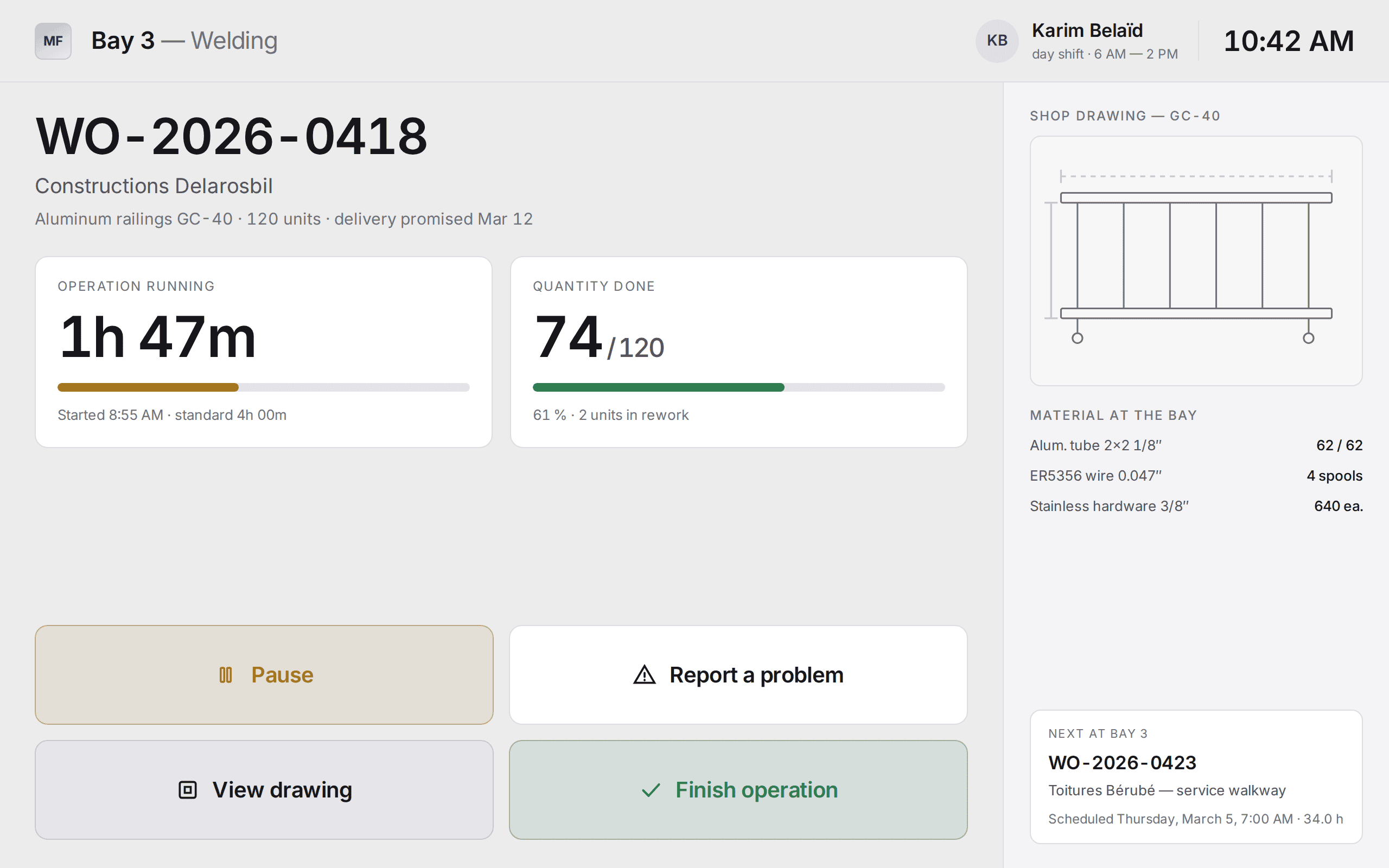Click the Toitures Bérubé — service walkway text
The height and width of the screenshot is (868, 1389).
coord(1167,790)
